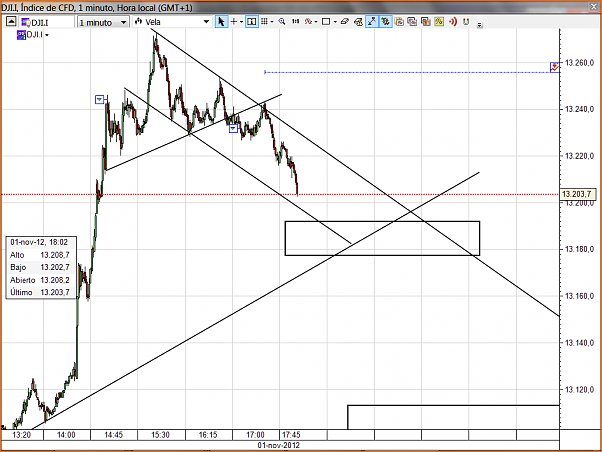The width and height of the screenshot is (602, 452).
Task: Expand indicators dropdown arrow
Action: coord(316,22)
